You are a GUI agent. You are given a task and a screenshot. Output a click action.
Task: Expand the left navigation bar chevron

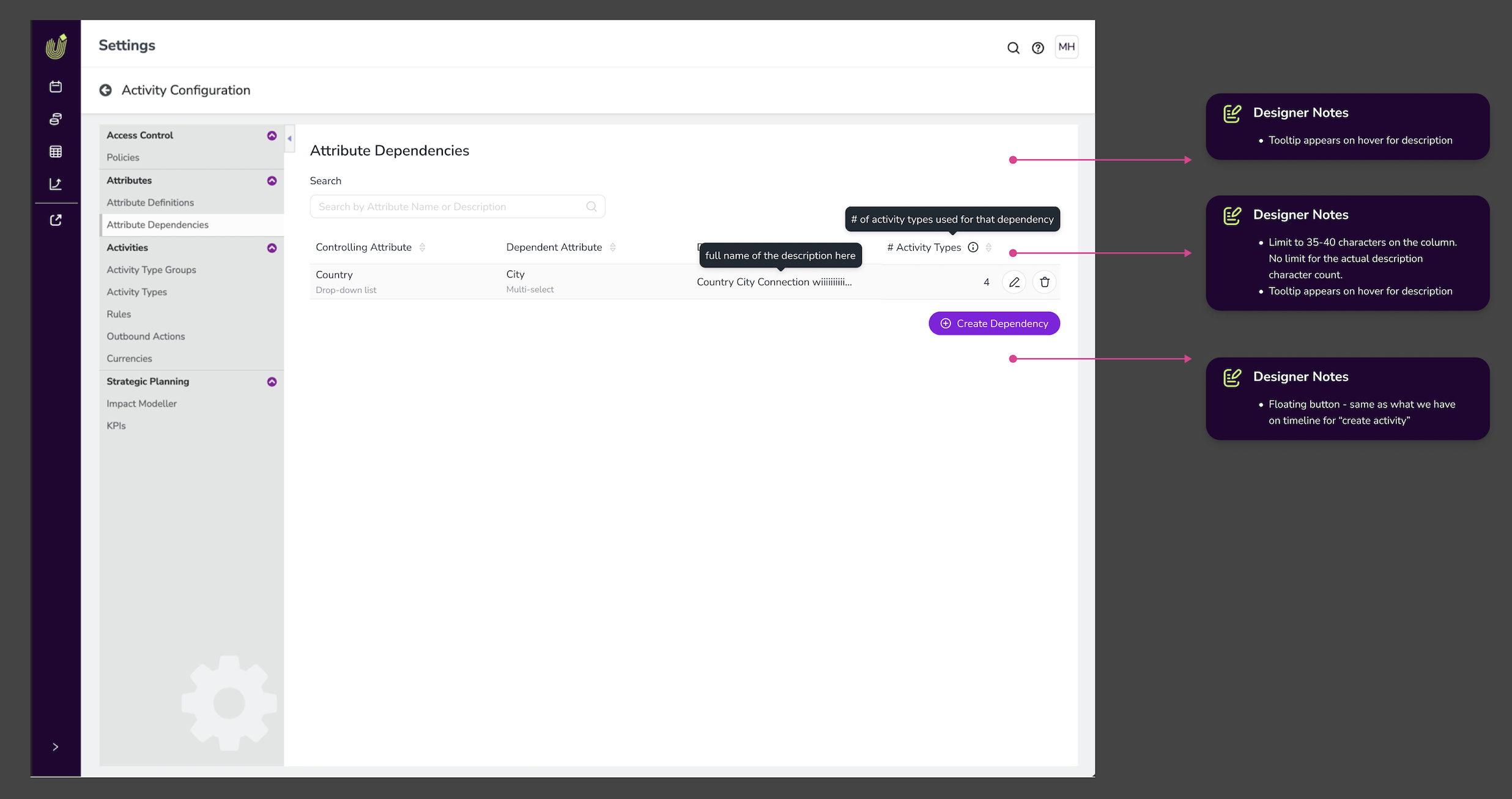[56, 747]
